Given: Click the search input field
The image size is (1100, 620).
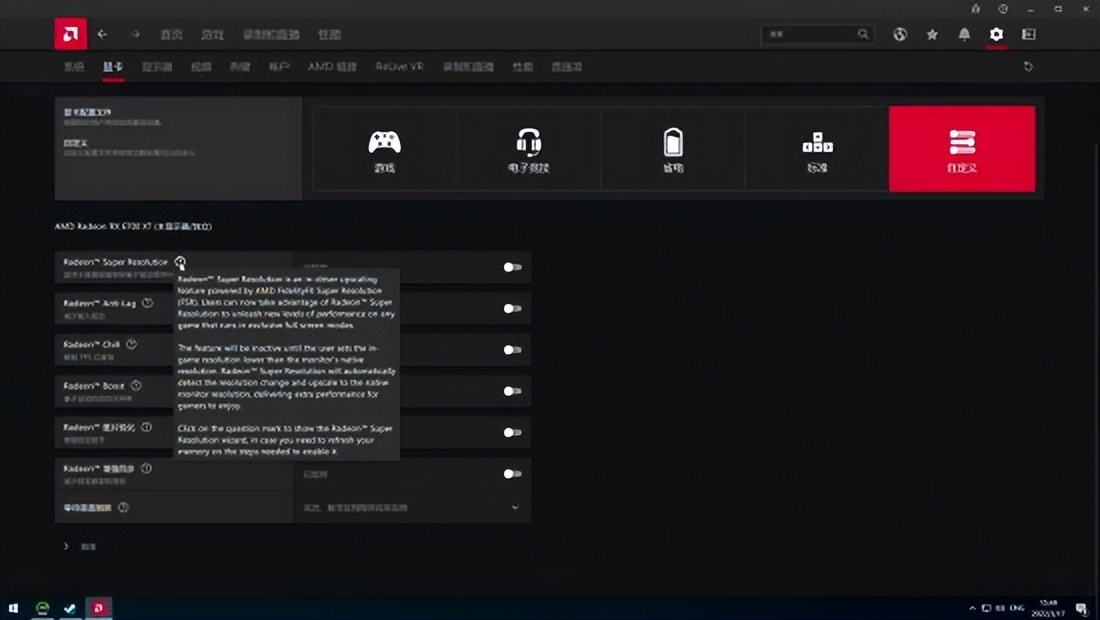Looking at the screenshot, I should 808,34.
